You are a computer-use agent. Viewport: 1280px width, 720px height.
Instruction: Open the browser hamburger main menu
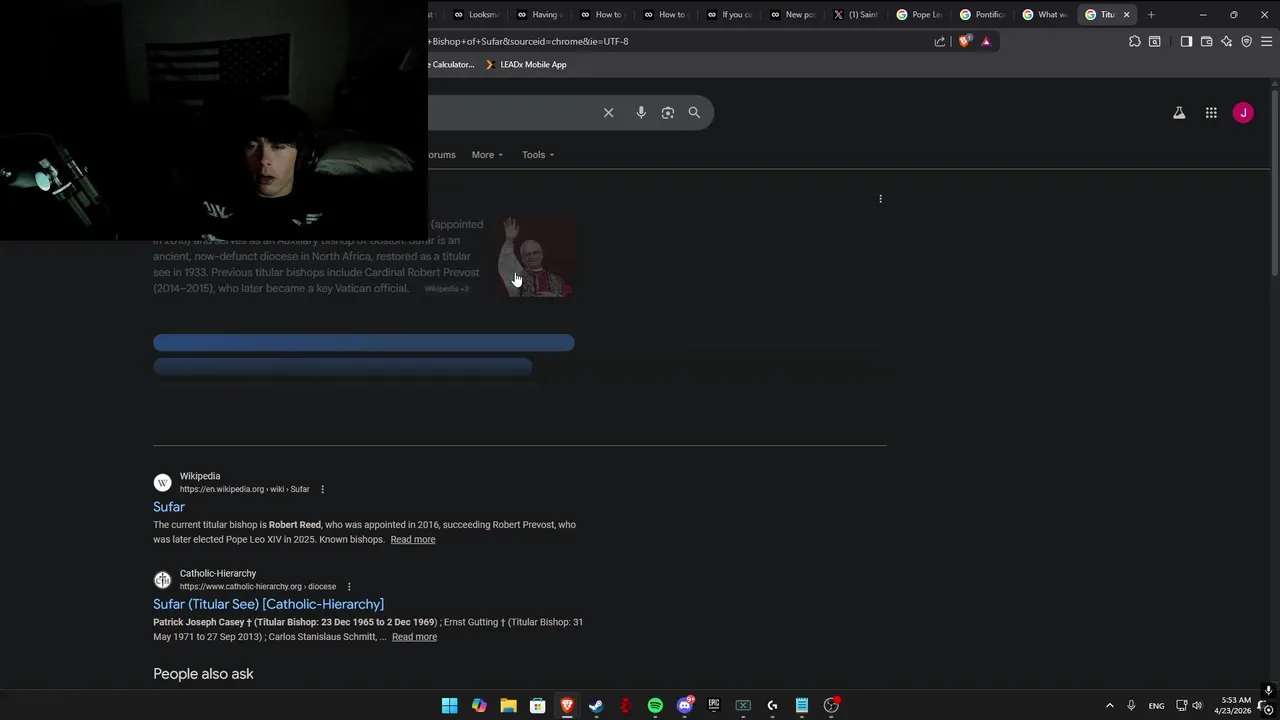1266,42
